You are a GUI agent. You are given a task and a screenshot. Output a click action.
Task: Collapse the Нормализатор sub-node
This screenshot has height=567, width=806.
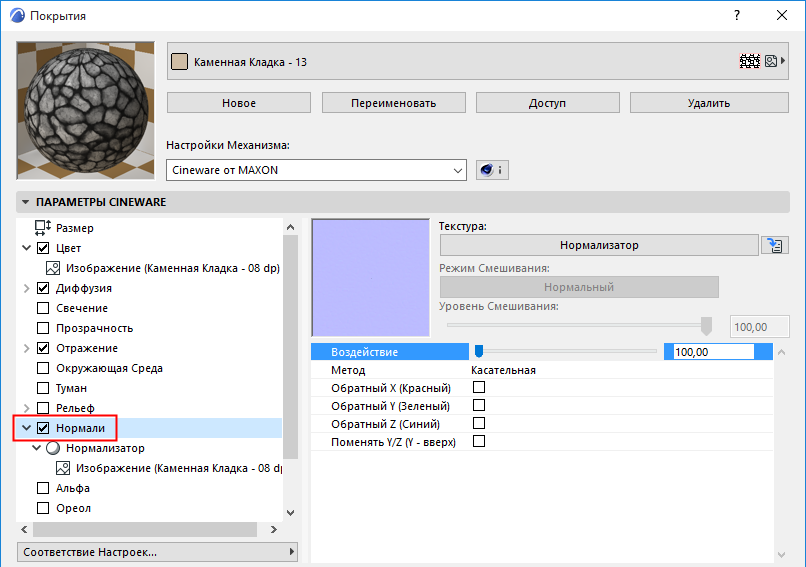36,448
